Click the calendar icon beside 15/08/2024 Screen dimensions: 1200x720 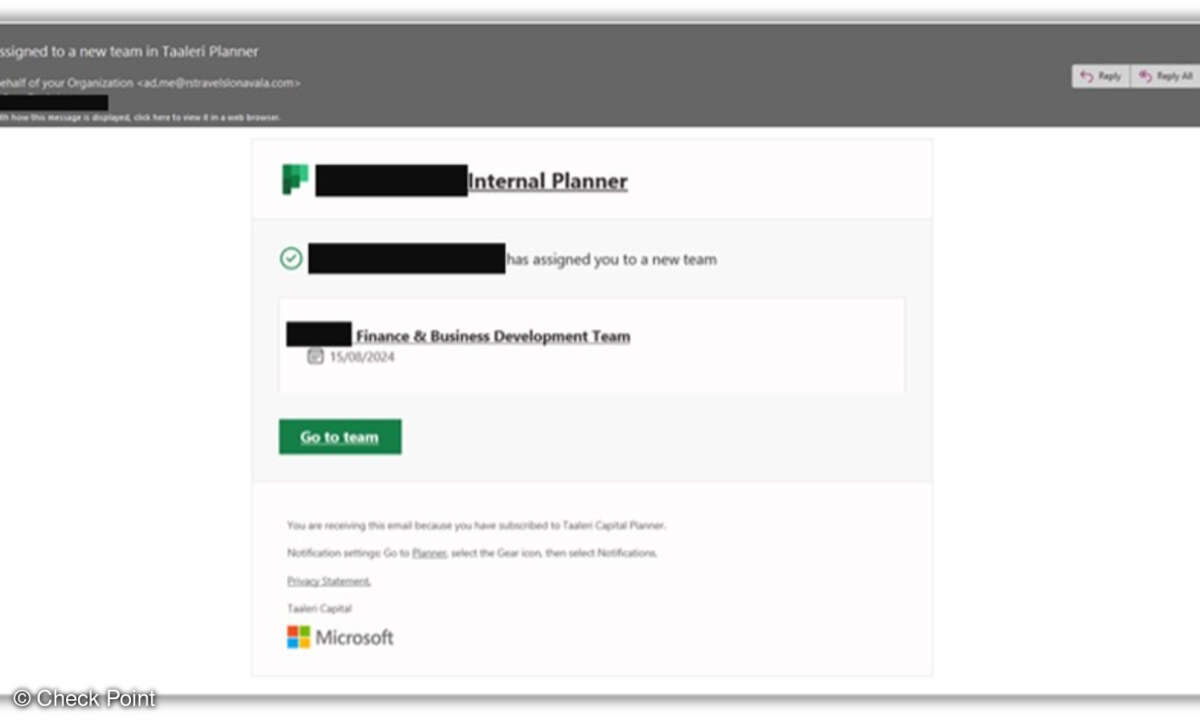click(x=315, y=356)
